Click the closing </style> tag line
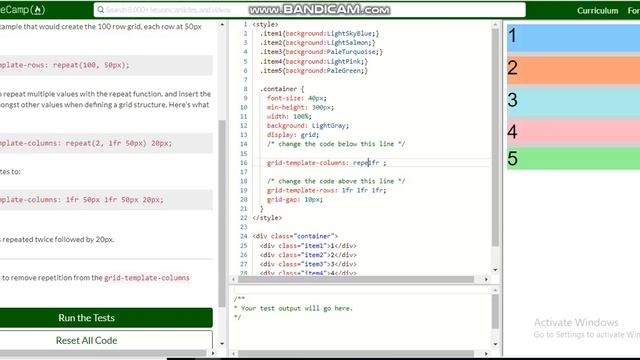640x360 pixels. [267, 218]
